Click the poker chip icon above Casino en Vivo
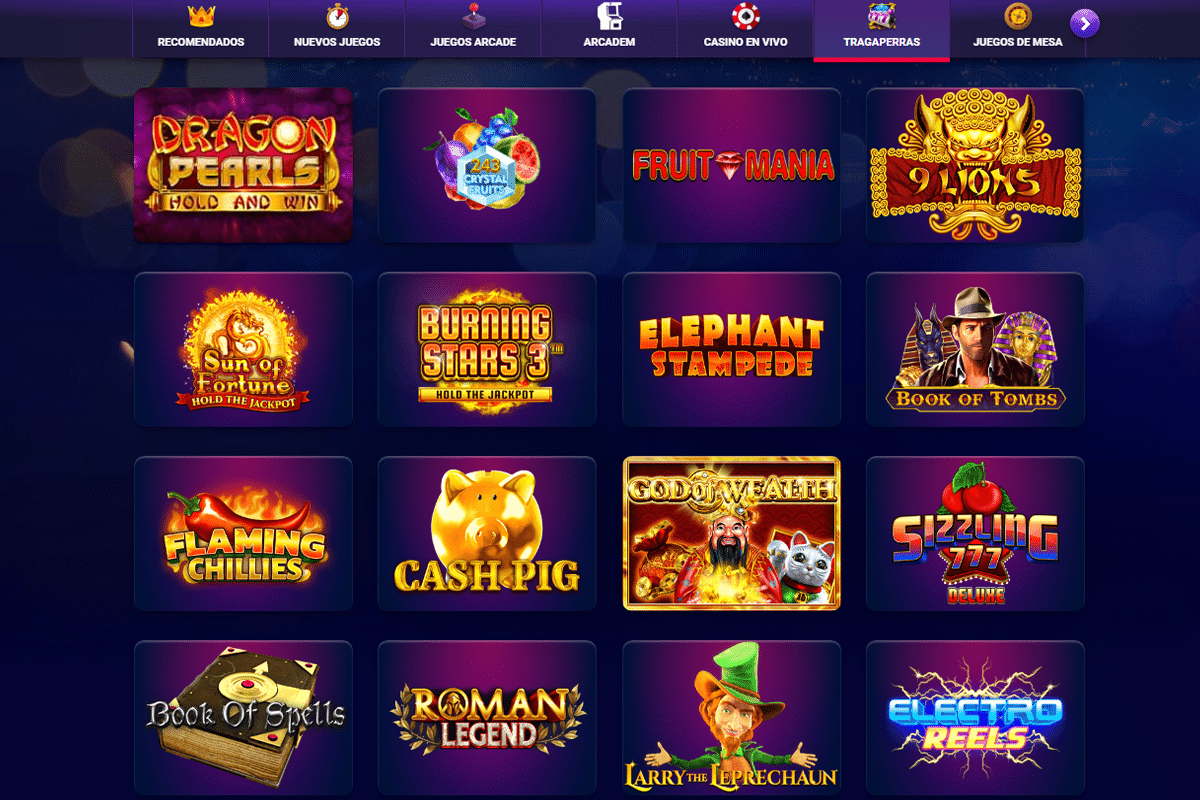The image size is (1200, 800). pos(745,16)
